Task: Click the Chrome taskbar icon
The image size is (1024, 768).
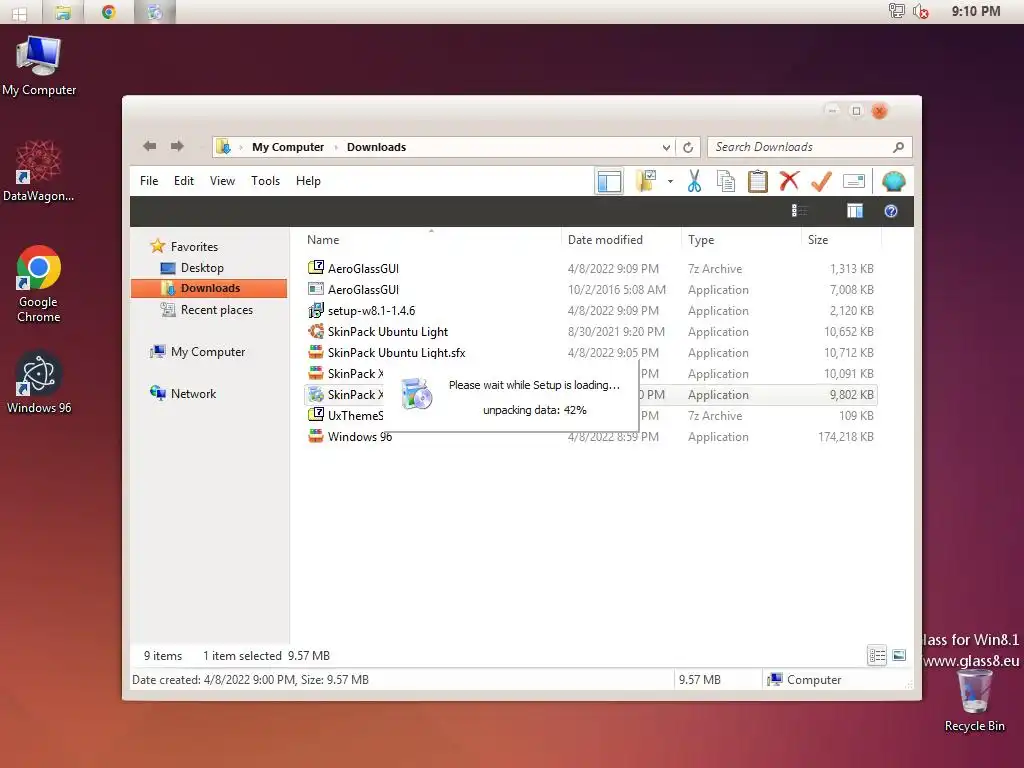Action: click(x=108, y=12)
